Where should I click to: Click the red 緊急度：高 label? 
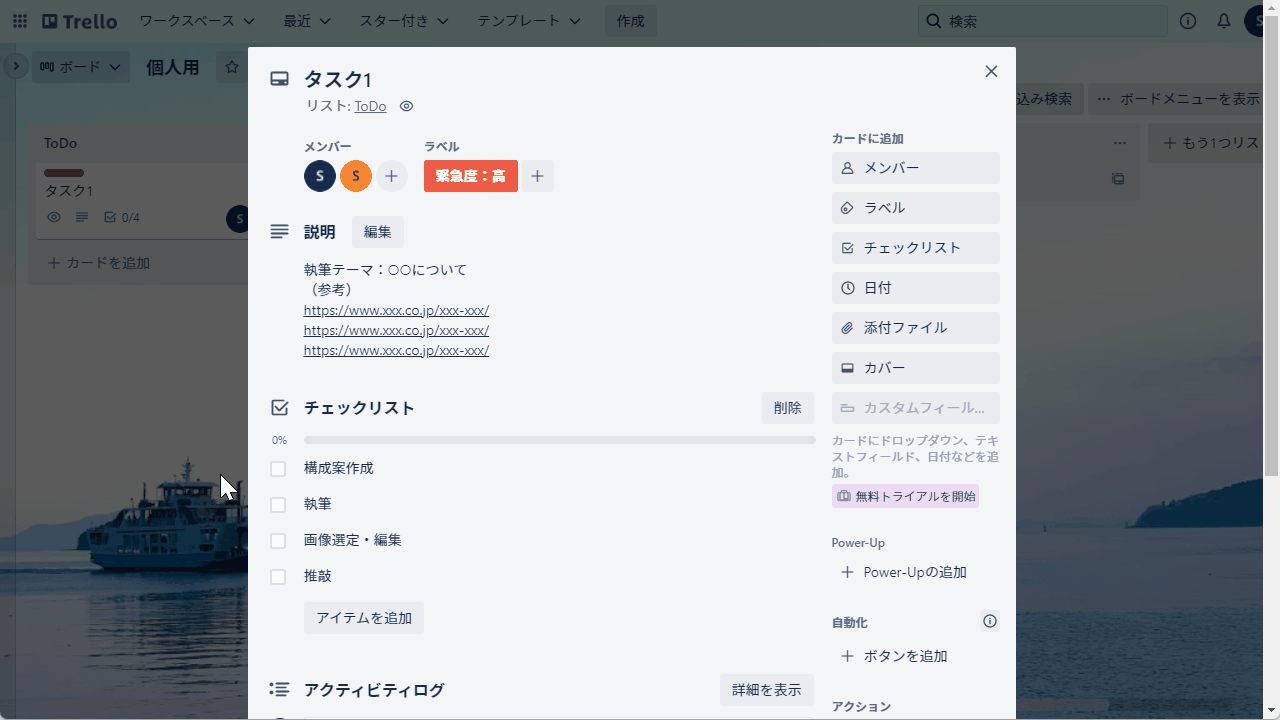click(x=471, y=176)
